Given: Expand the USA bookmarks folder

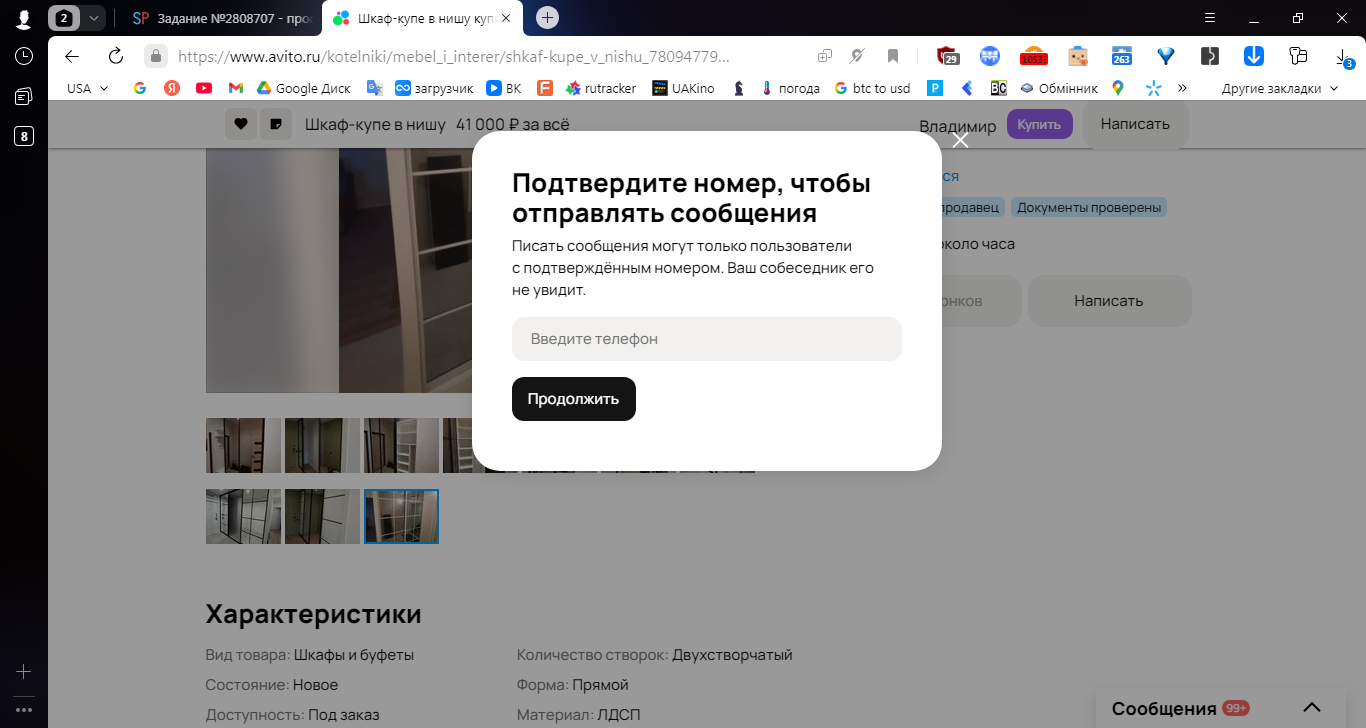Looking at the screenshot, I should (x=88, y=88).
